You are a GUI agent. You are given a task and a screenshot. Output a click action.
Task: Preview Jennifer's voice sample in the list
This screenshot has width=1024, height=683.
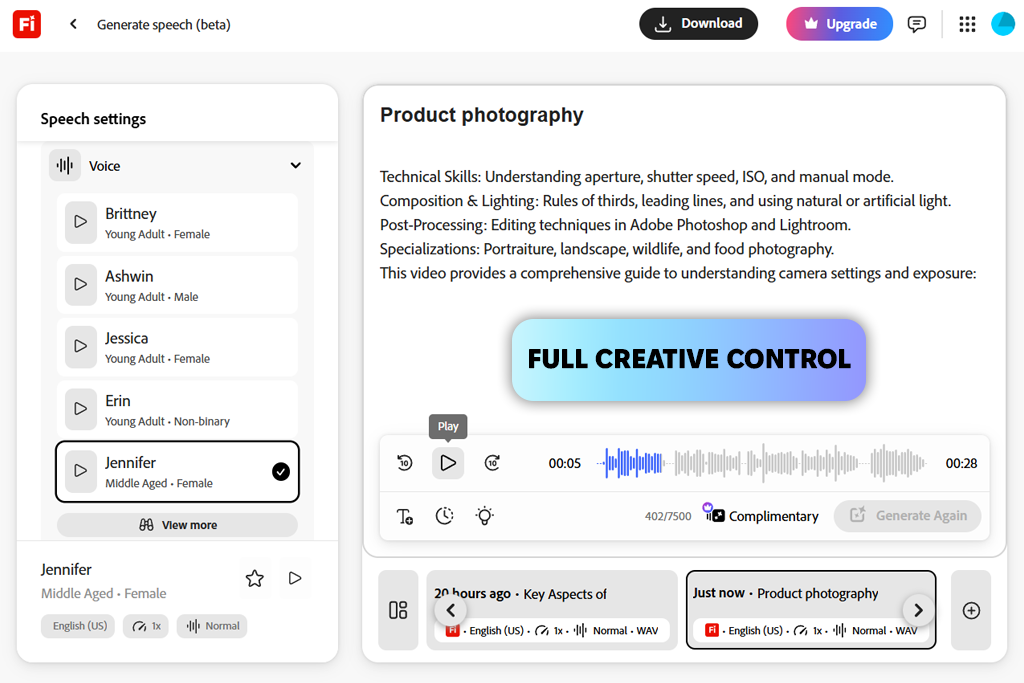tap(80, 471)
